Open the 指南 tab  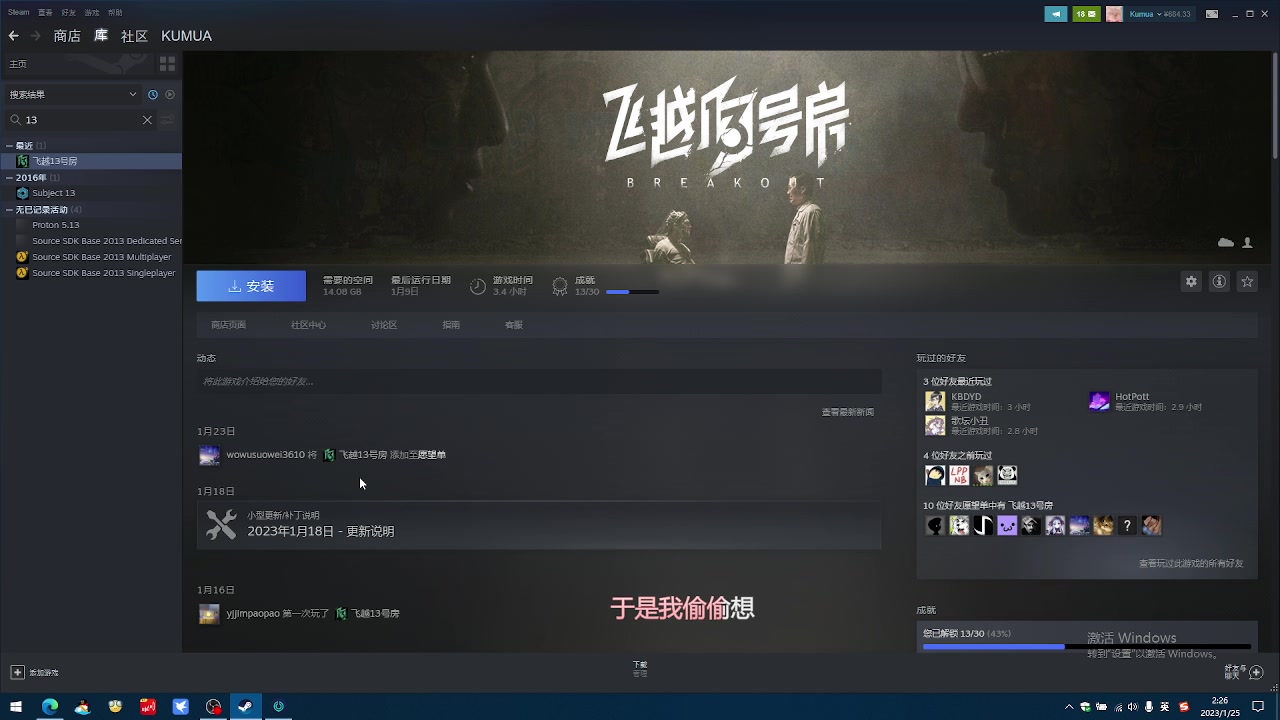point(451,325)
